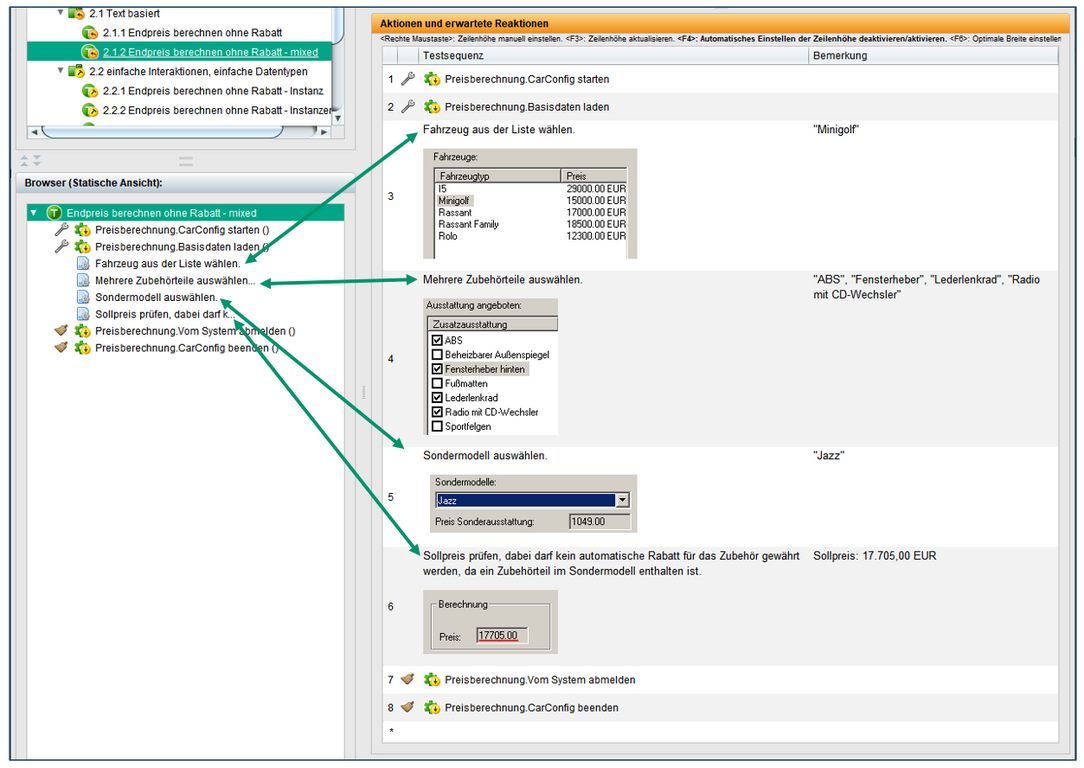Click wrench icon in table row 1
The height and width of the screenshot is (768, 1084).
(x=408, y=79)
